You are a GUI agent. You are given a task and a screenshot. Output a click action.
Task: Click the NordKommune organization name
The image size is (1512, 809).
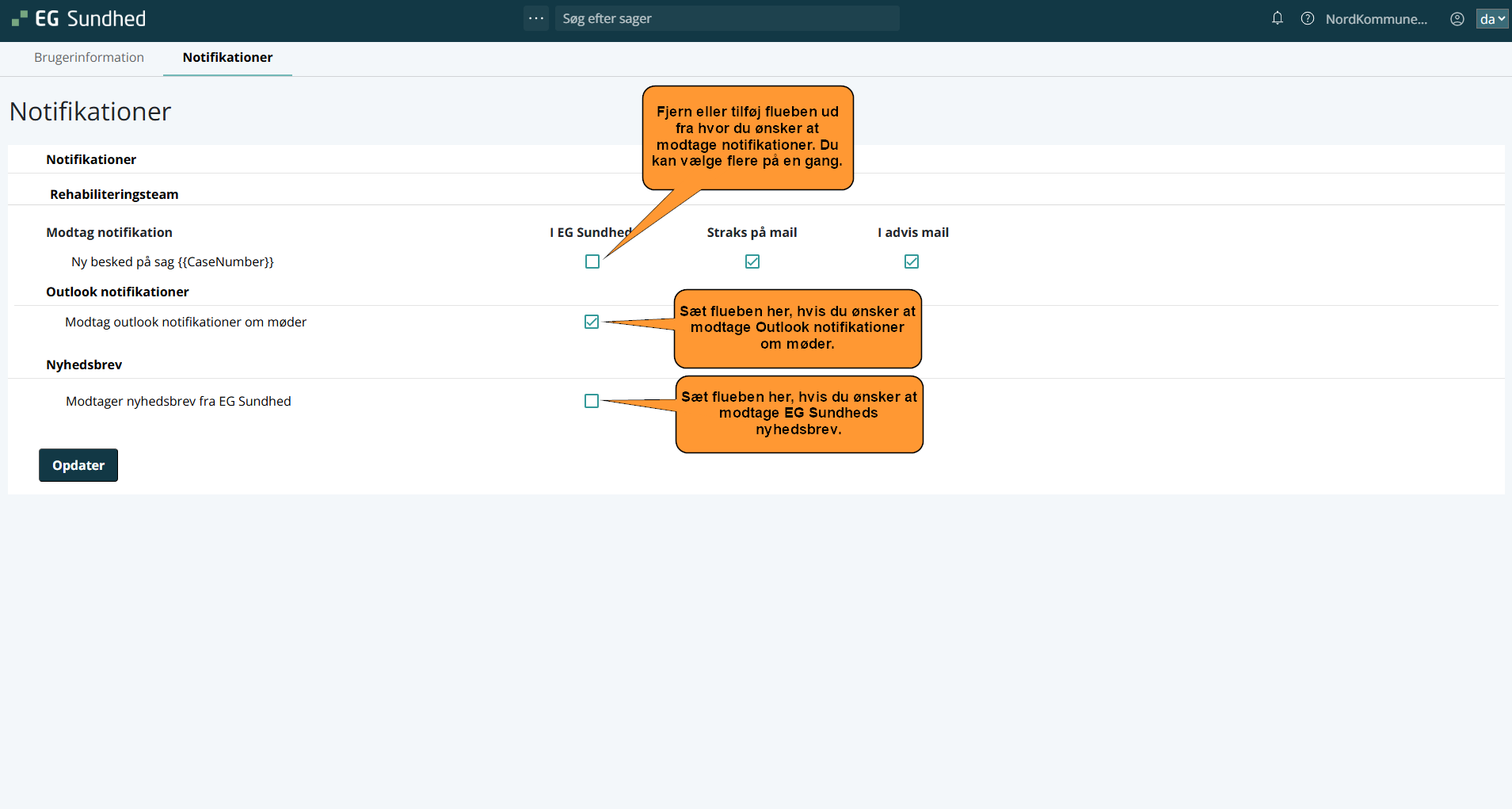1376,19
